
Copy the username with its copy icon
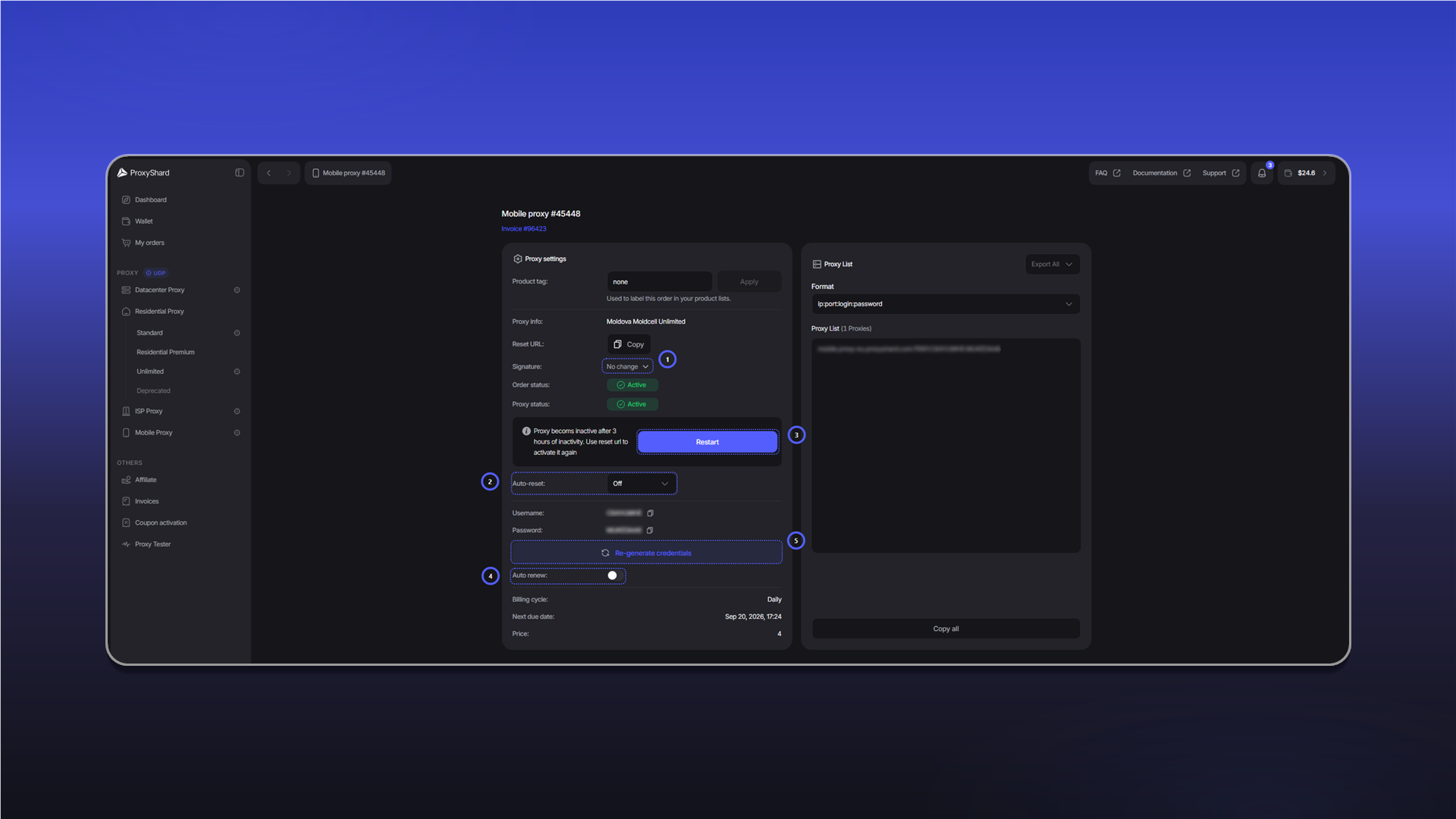tap(650, 513)
